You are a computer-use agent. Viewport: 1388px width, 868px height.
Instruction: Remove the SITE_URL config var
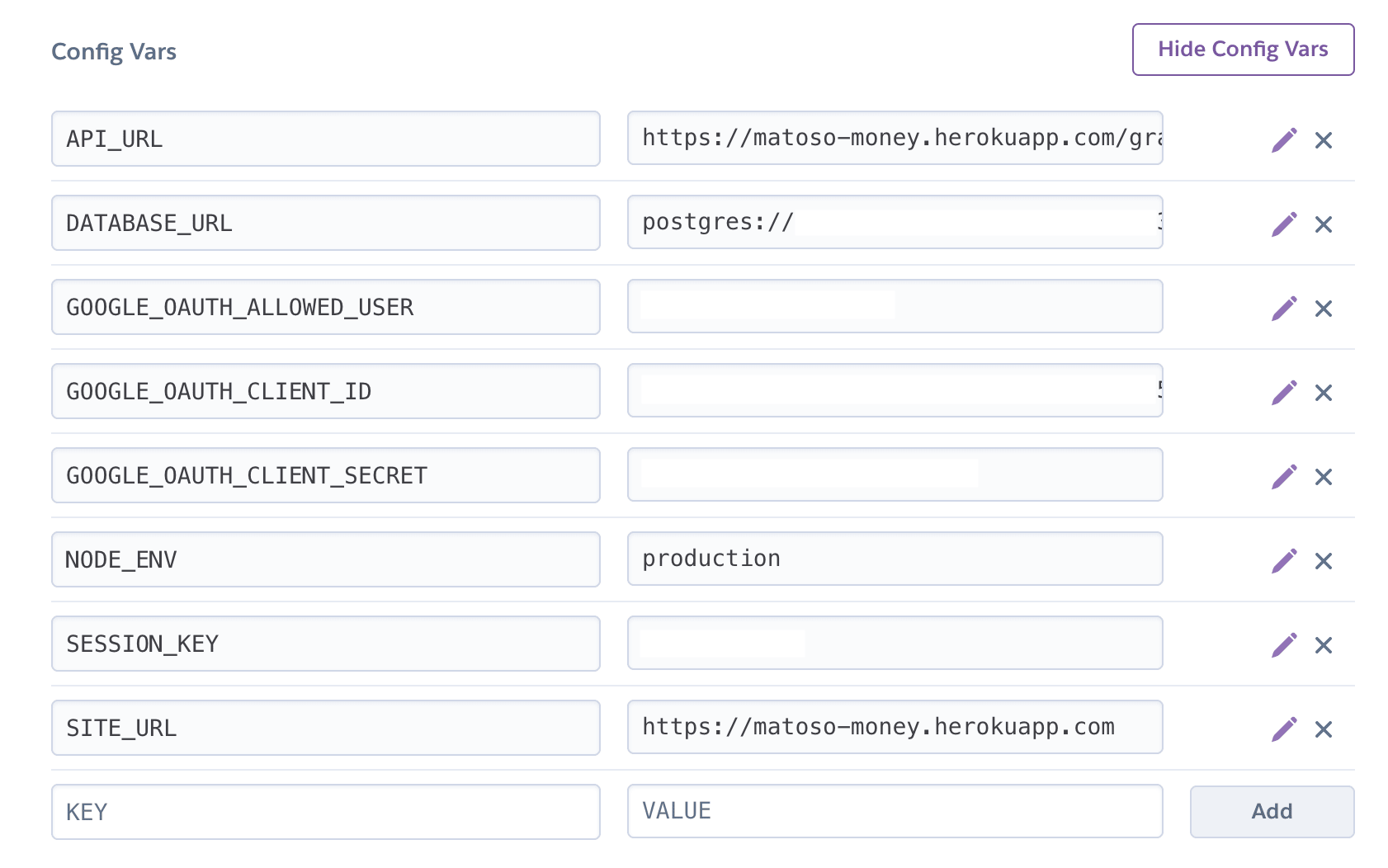pos(1324,729)
